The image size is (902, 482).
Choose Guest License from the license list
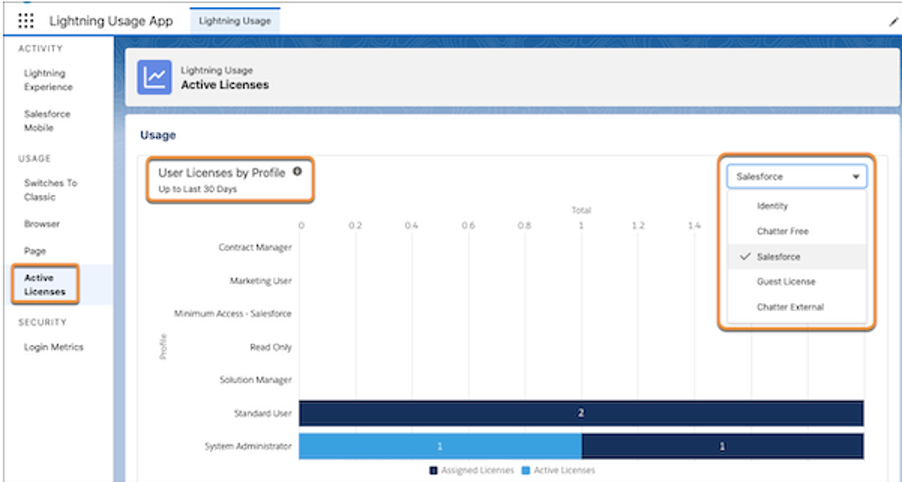[797, 281]
